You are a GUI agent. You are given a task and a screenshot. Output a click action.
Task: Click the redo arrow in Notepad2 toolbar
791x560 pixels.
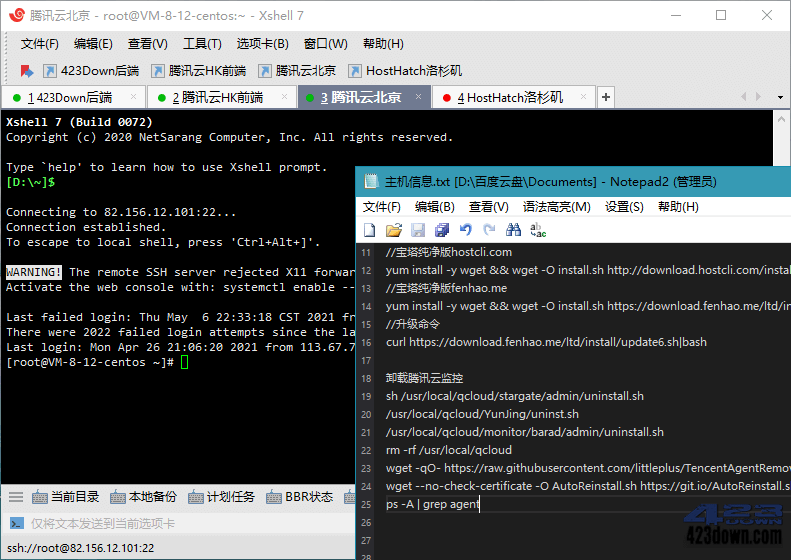click(x=489, y=231)
